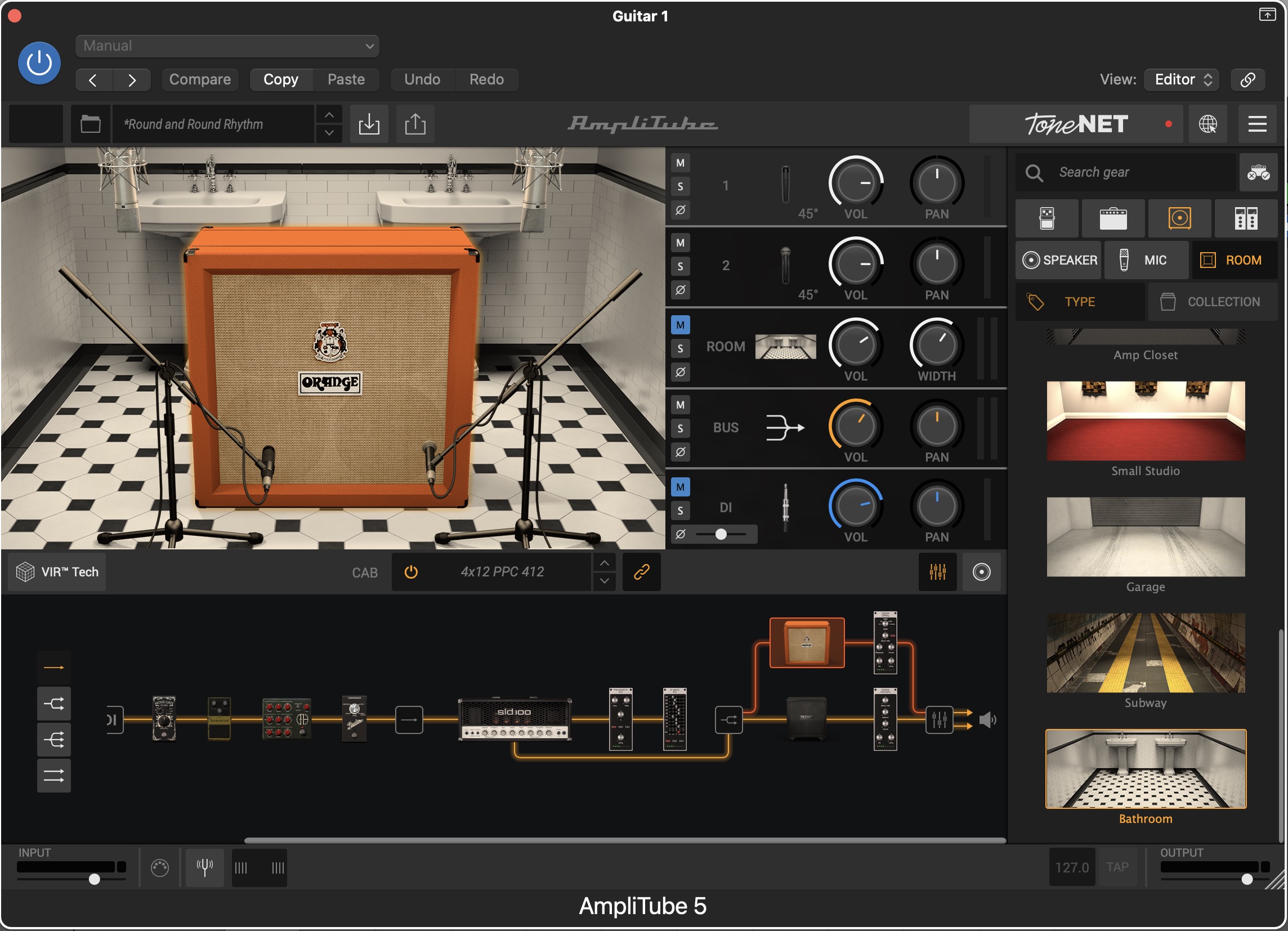Open the hamburger main menu
1288x931 pixels.
pos(1258,124)
